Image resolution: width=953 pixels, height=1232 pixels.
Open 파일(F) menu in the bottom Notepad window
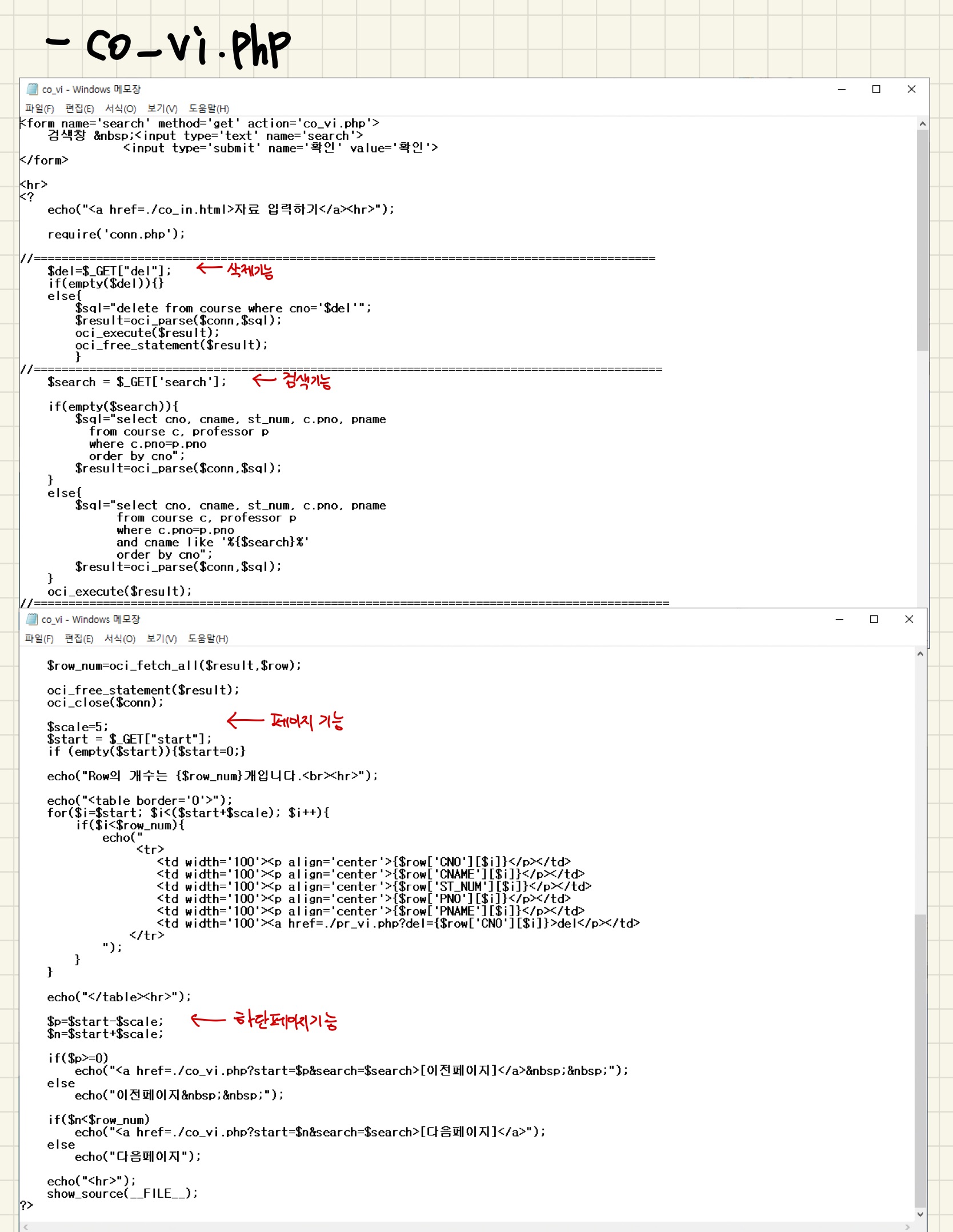coord(39,639)
